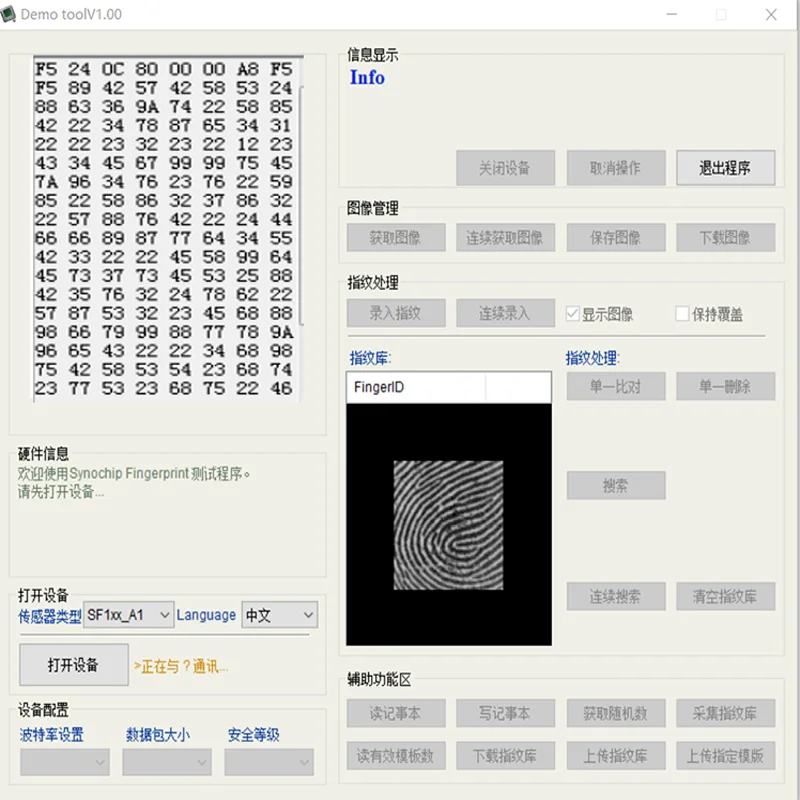
Task: Open the device with 打开设备 button
Action: [73, 665]
